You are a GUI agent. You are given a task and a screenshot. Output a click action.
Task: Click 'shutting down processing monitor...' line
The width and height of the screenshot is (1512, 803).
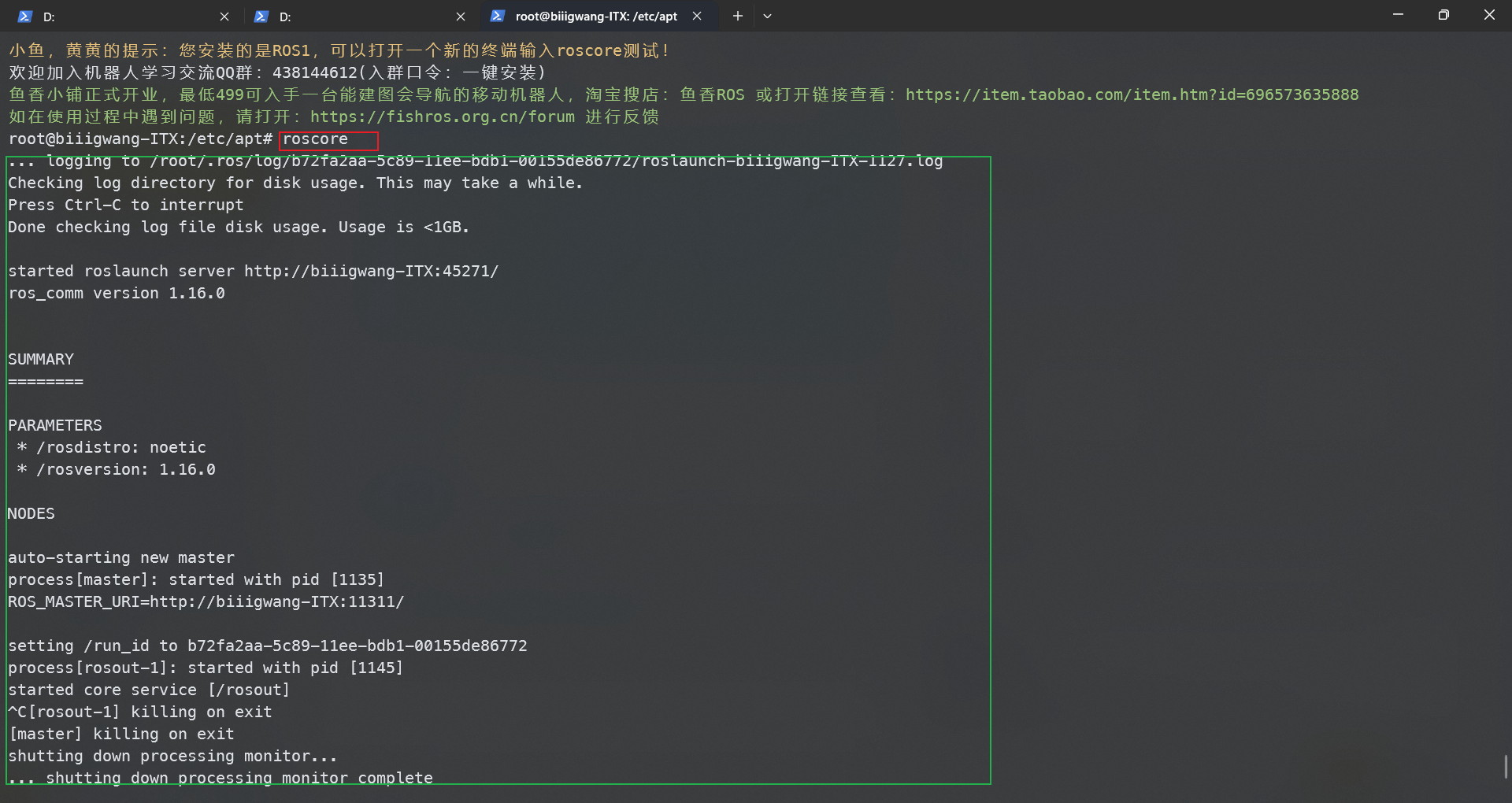(x=172, y=756)
